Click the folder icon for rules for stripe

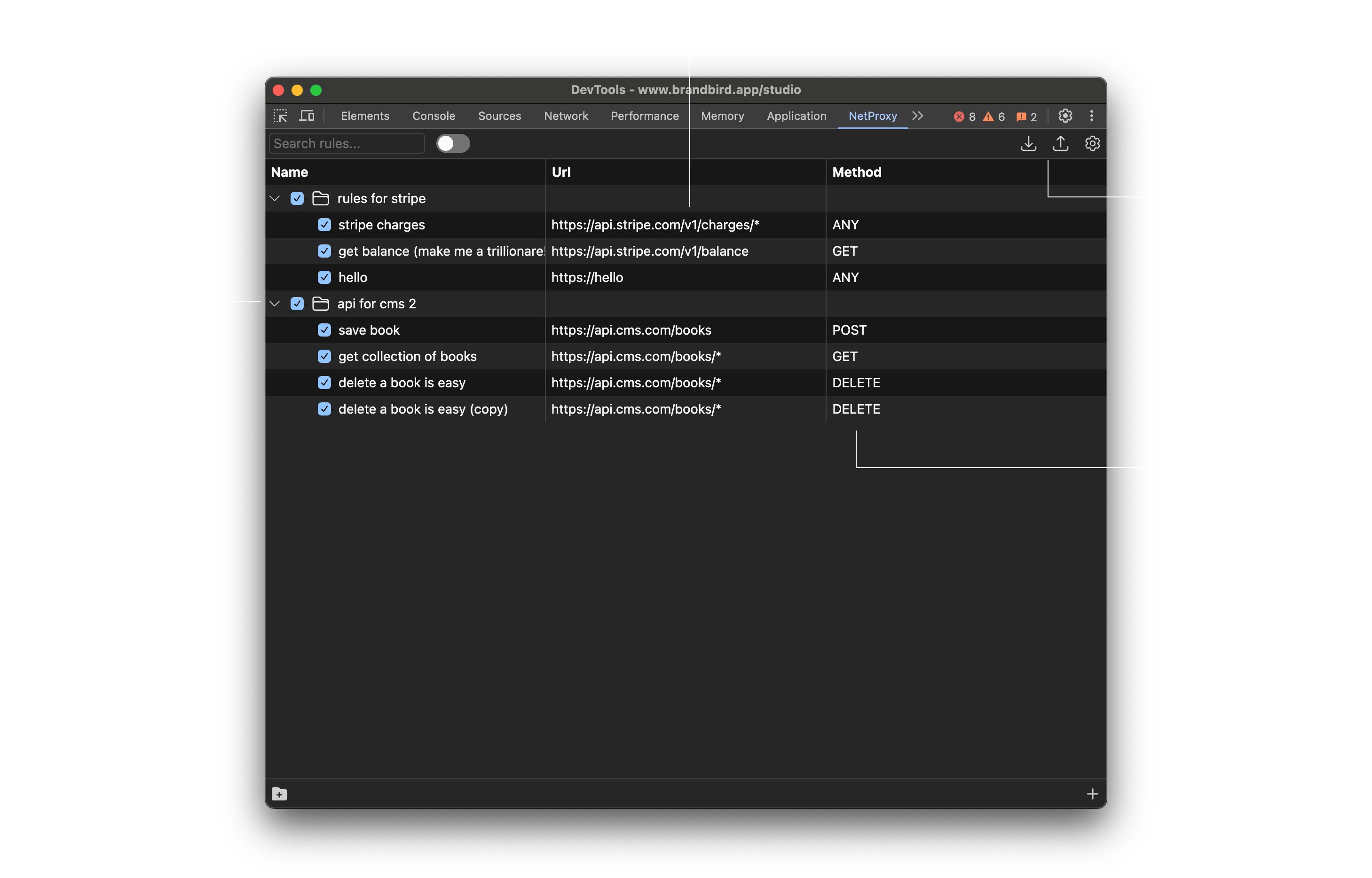point(321,198)
